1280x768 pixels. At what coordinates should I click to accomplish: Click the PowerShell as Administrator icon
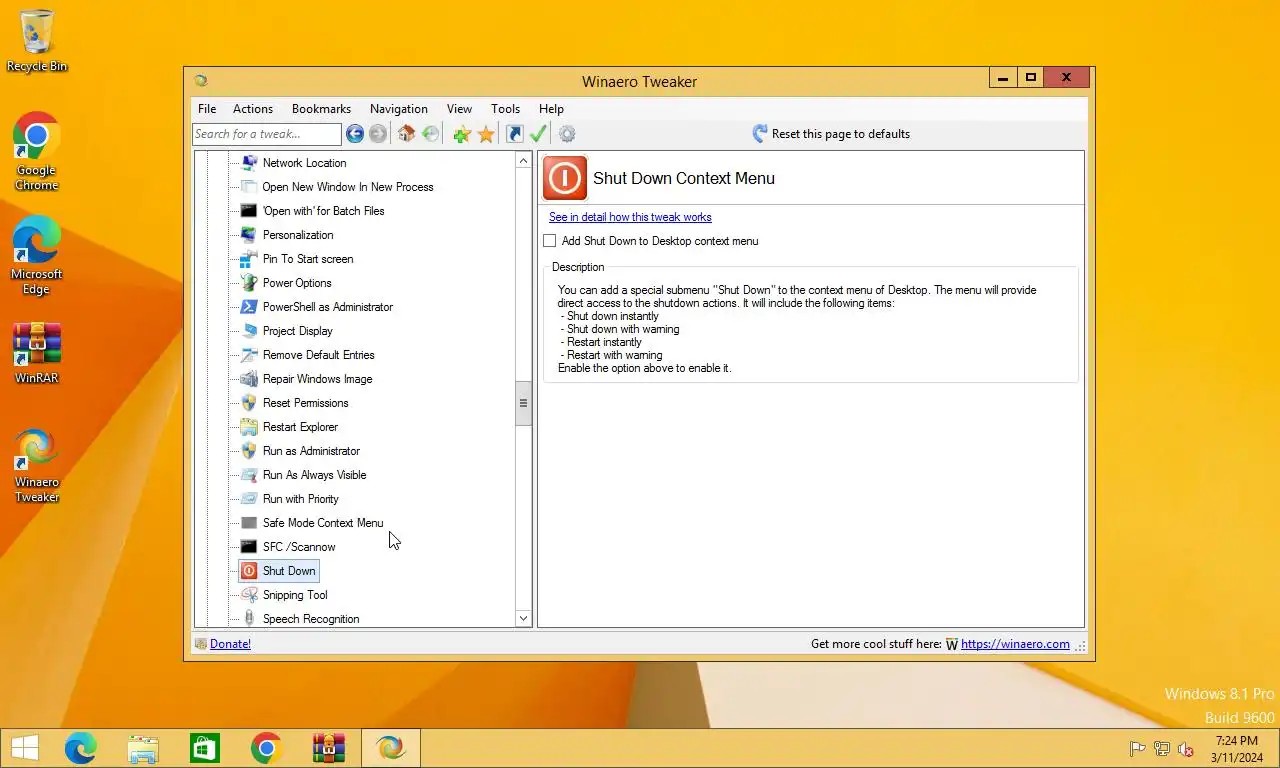point(249,307)
